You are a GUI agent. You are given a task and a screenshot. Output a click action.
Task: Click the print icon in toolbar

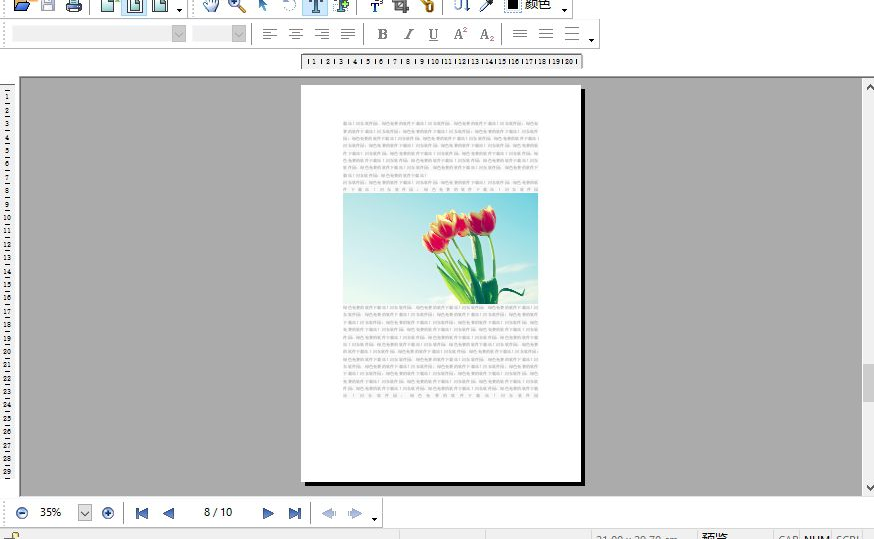[73, 5]
